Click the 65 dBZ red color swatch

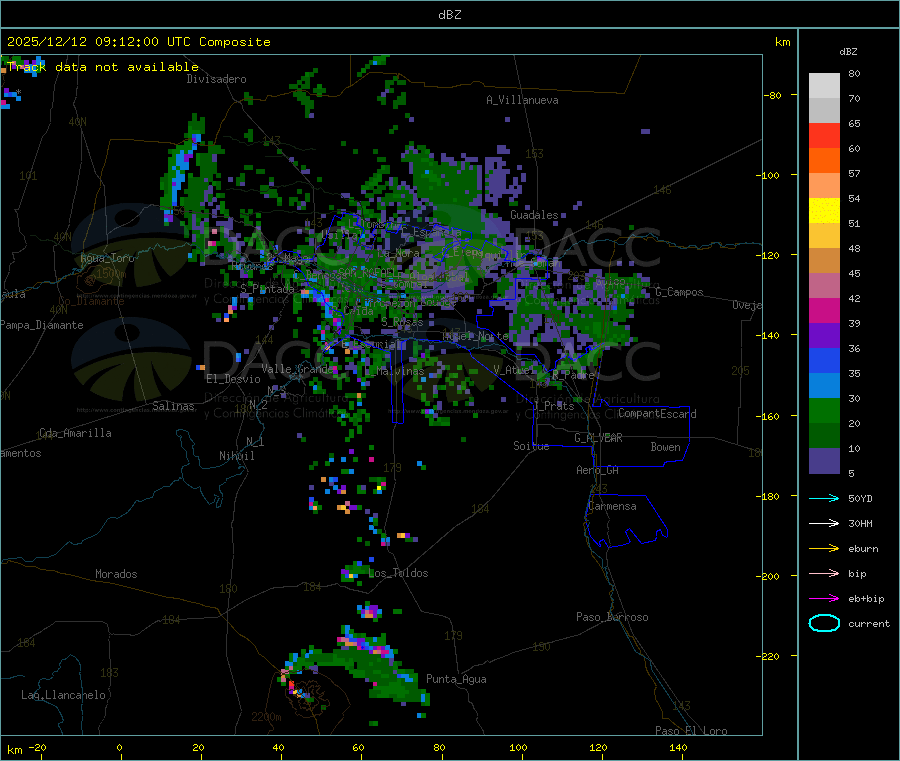tap(824, 135)
